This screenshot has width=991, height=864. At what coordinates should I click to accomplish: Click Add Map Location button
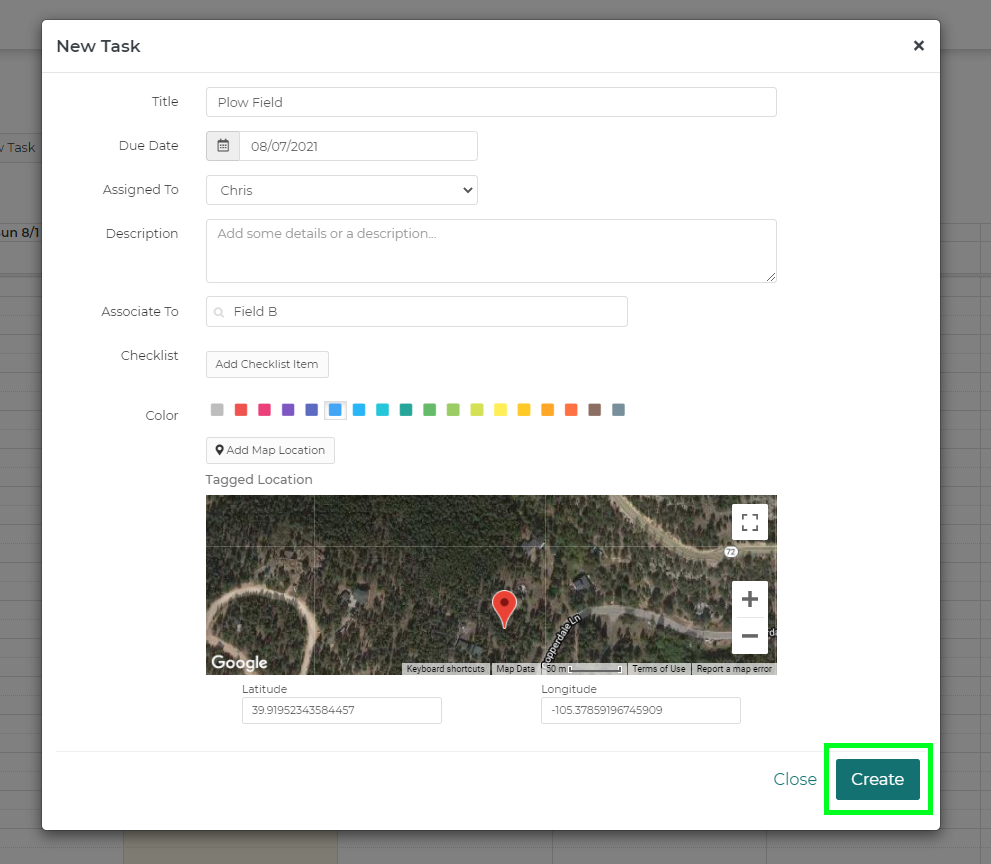[270, 450]
